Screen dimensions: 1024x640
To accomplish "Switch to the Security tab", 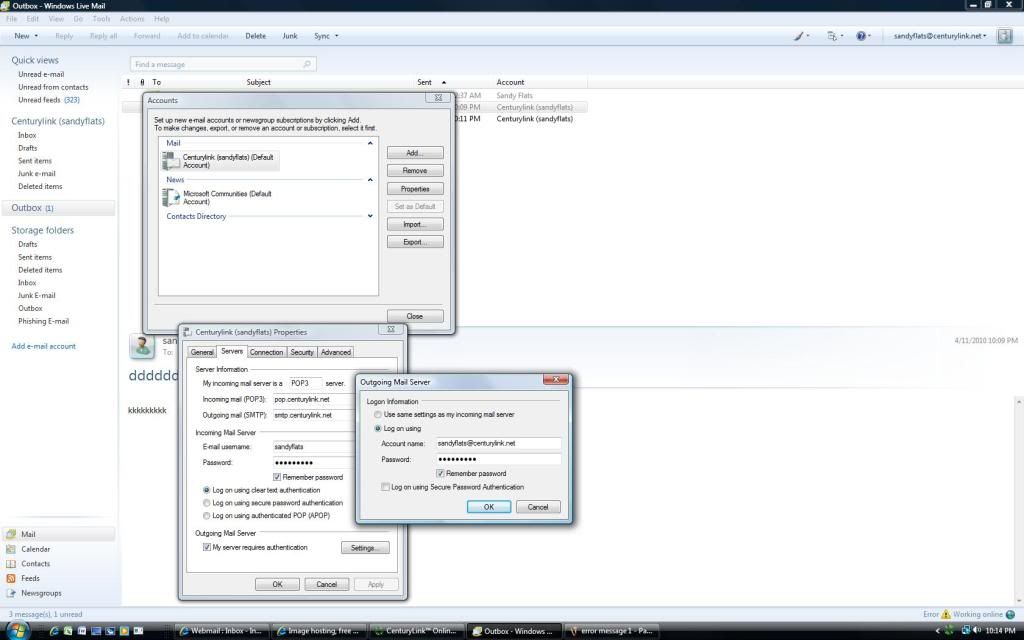I will pos(302,352).
